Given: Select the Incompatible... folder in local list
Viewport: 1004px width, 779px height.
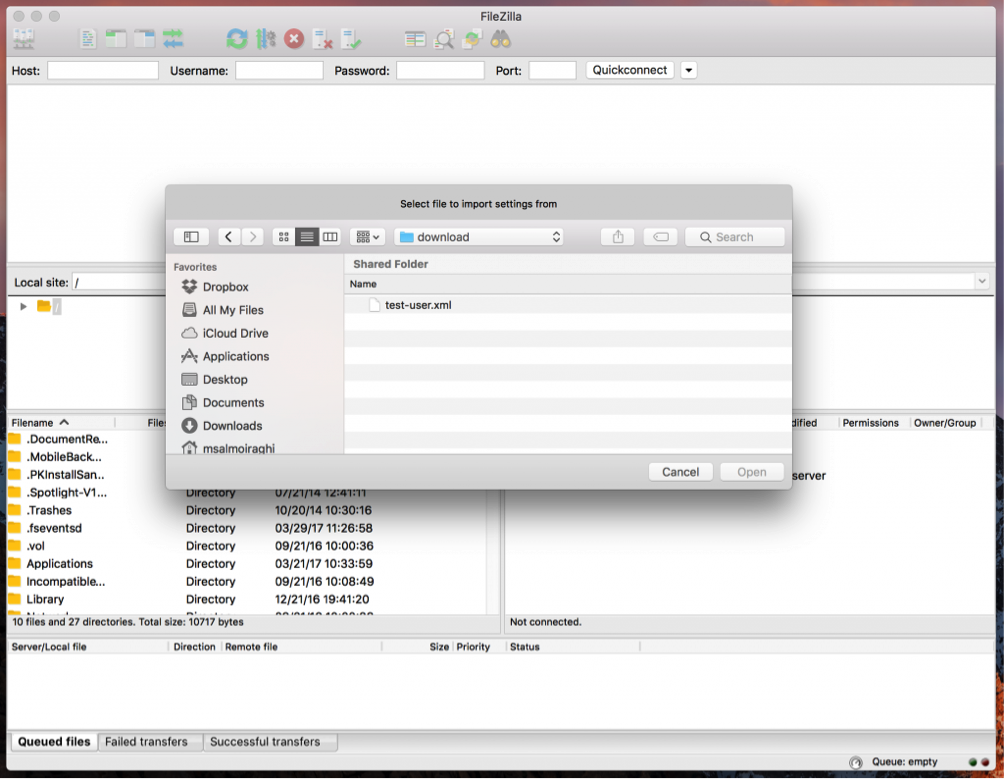Looking at the screenshot, I should tap(65, 582).
